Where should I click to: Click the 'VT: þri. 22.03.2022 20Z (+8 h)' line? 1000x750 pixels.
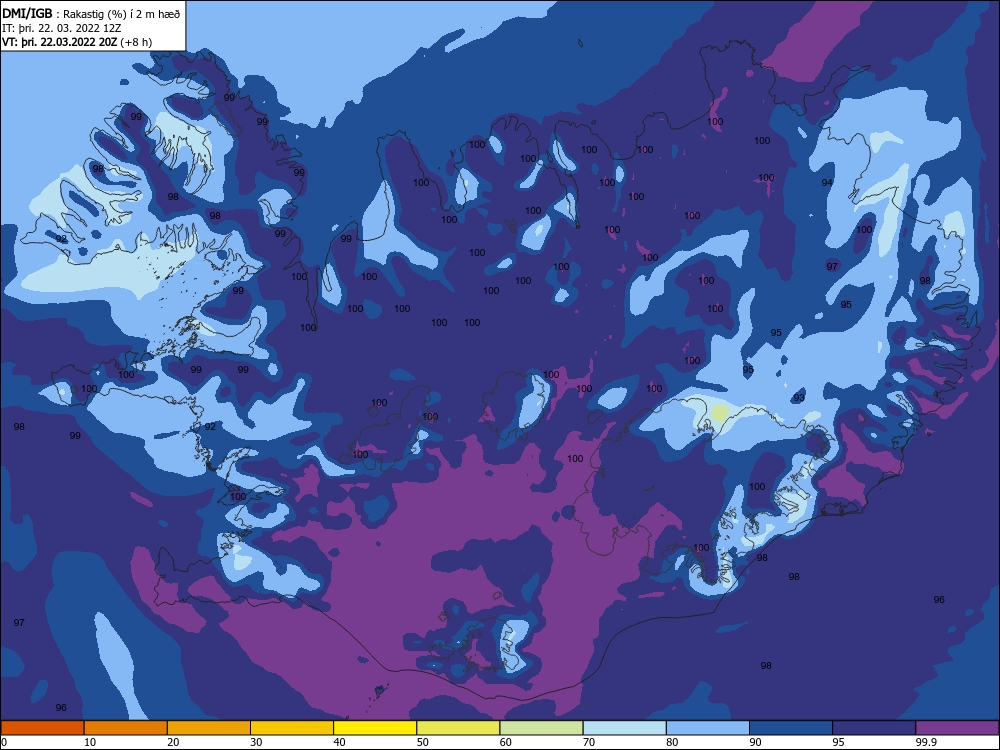coord(77,42)
